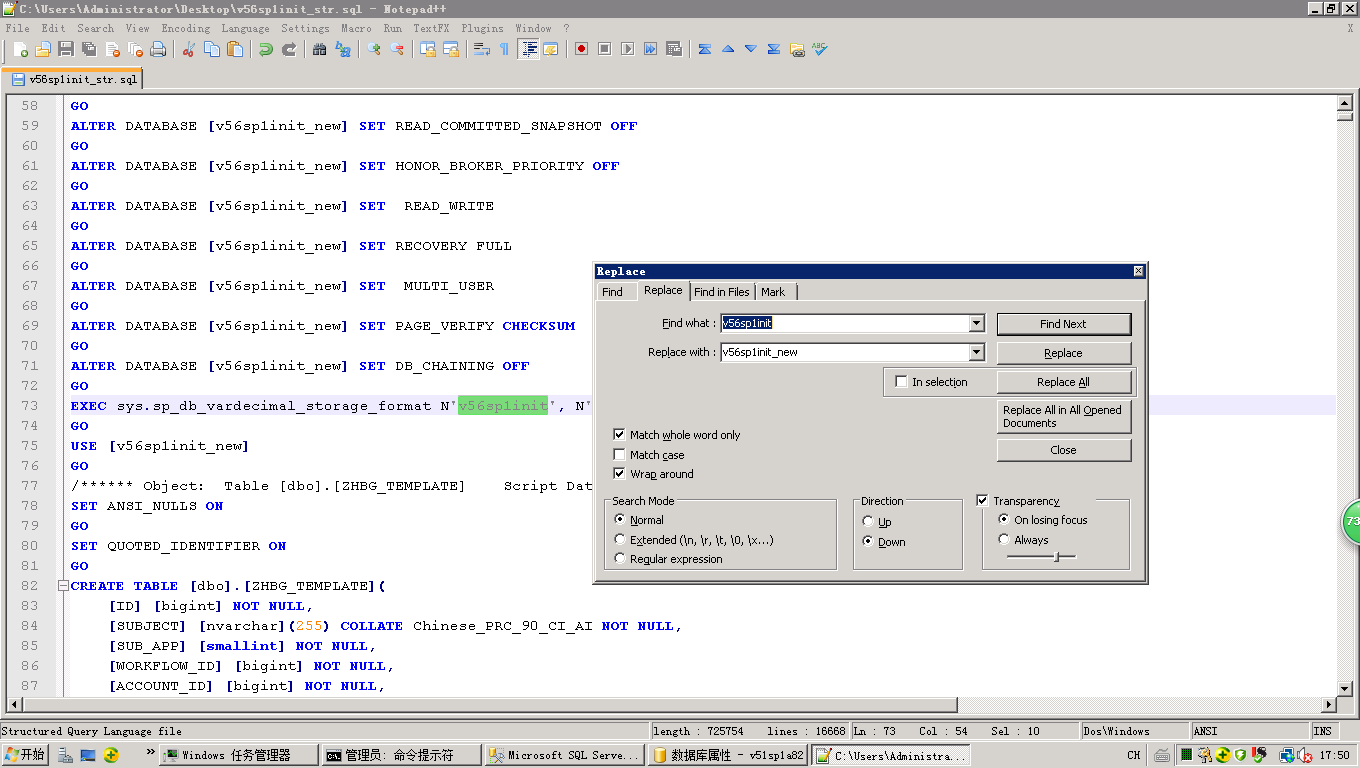The image size is (1360, 768).
Task: Toggle Show All Characters pilcrow icon
Action: [505, 49]
